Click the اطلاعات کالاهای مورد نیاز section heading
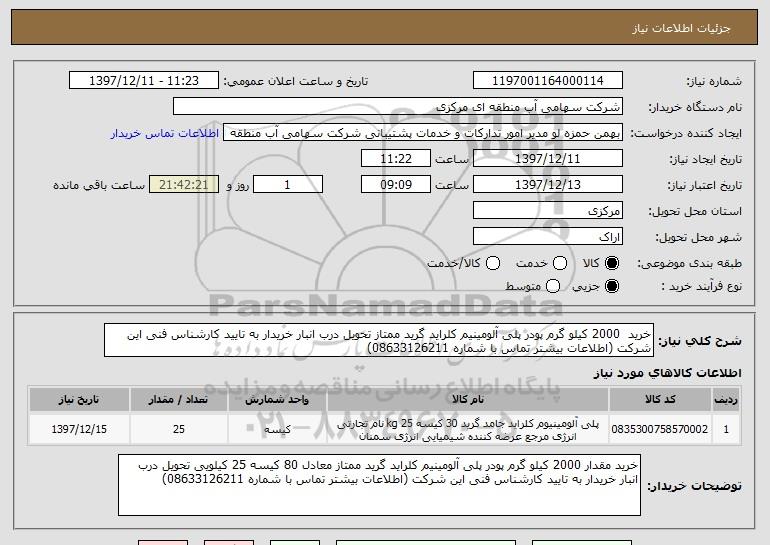Screen dimensions: 770x545 point(667,373)
